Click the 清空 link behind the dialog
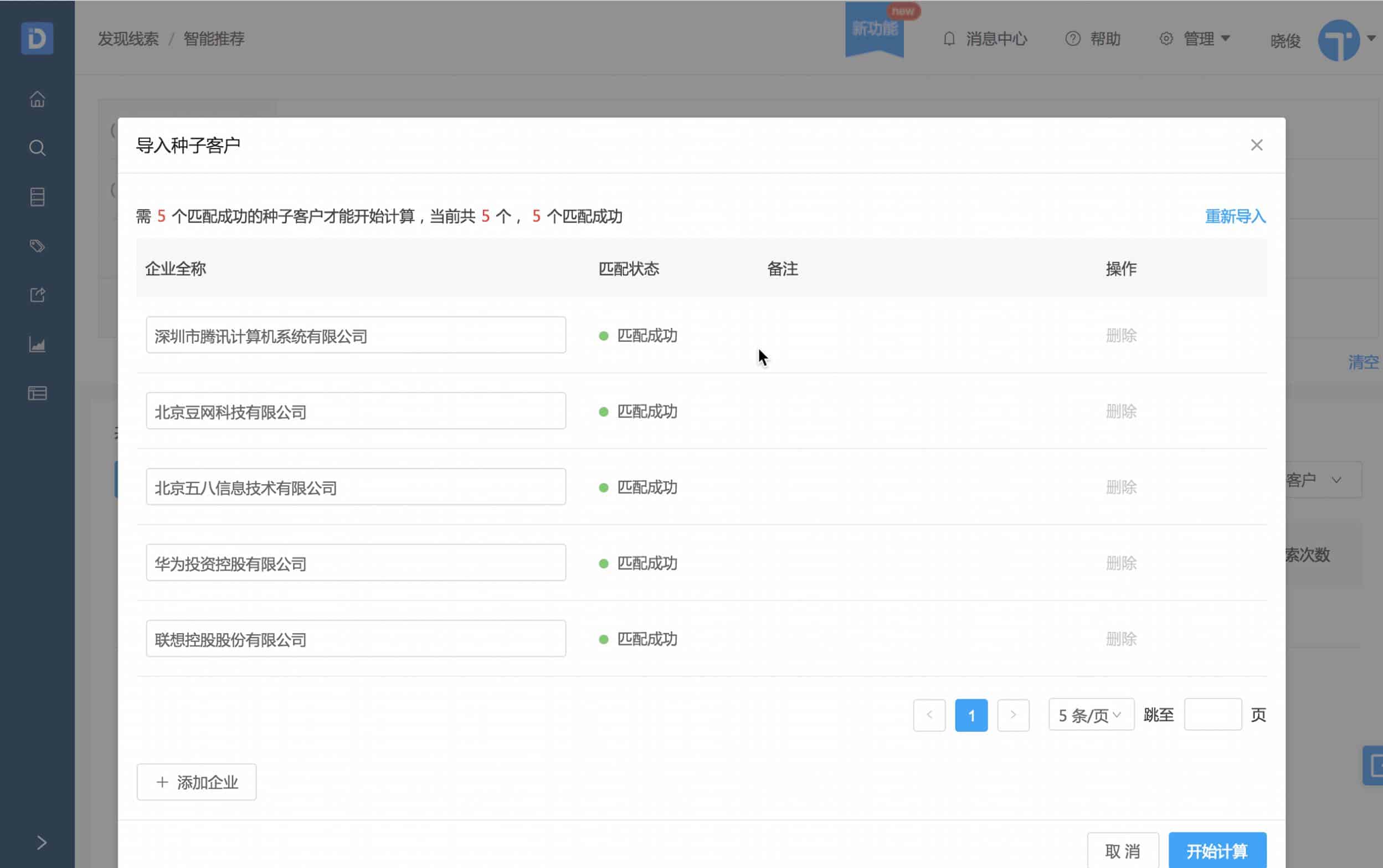Screen dimensions: 1383x868 pos(1364,362)
